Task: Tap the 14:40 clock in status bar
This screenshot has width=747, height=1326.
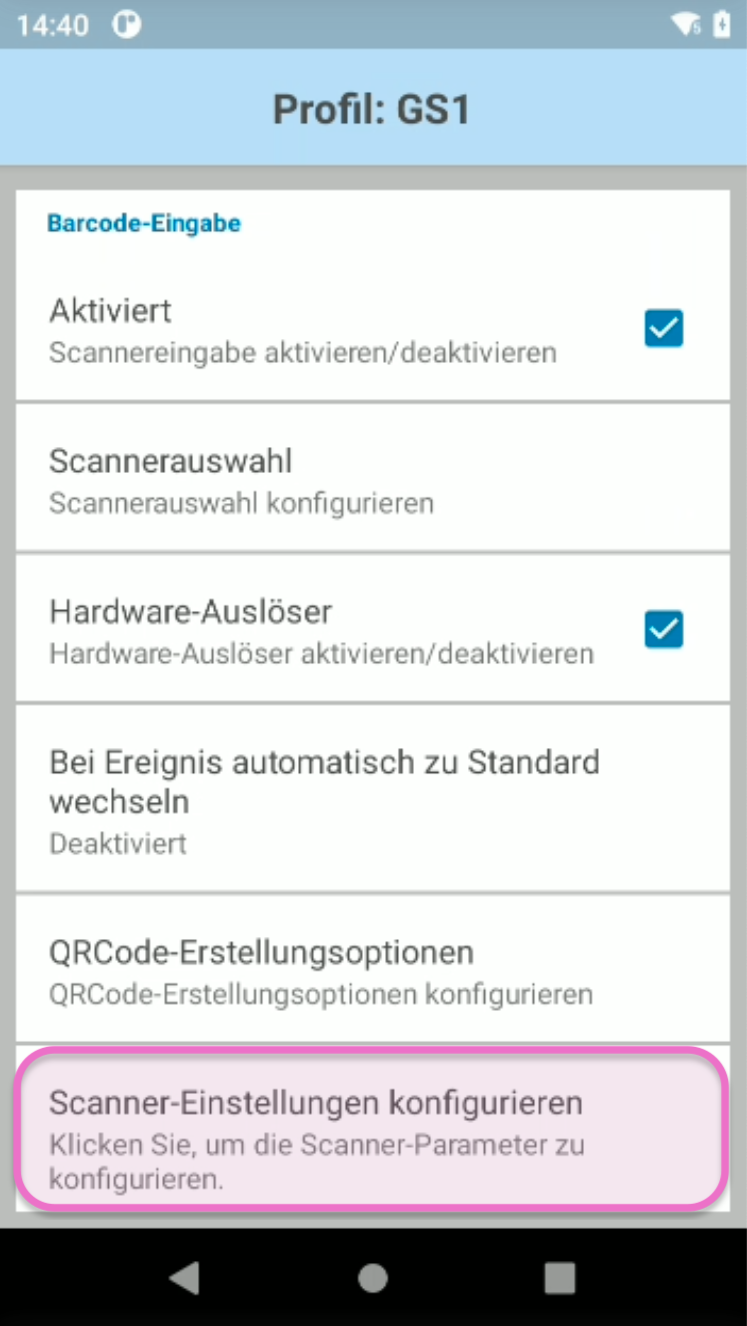Action: click(52, 24)
